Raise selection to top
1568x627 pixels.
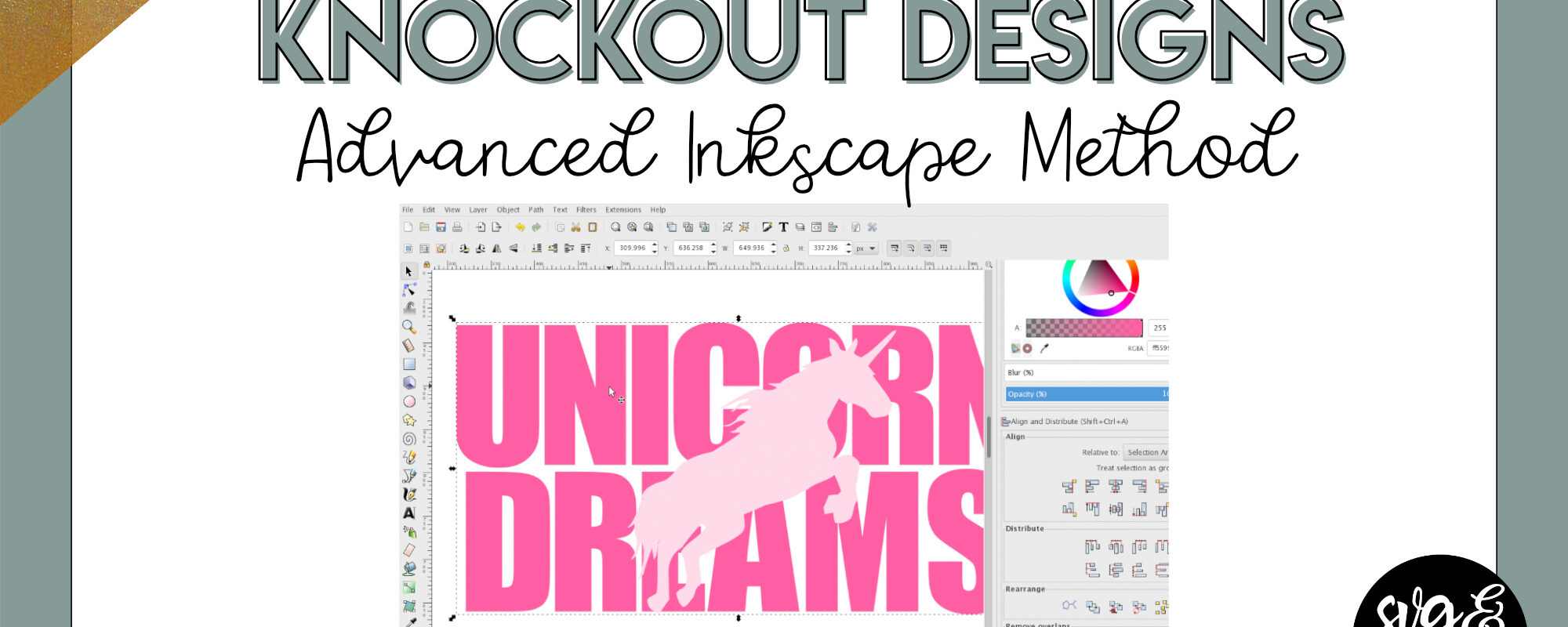click(x=586, y=248)
